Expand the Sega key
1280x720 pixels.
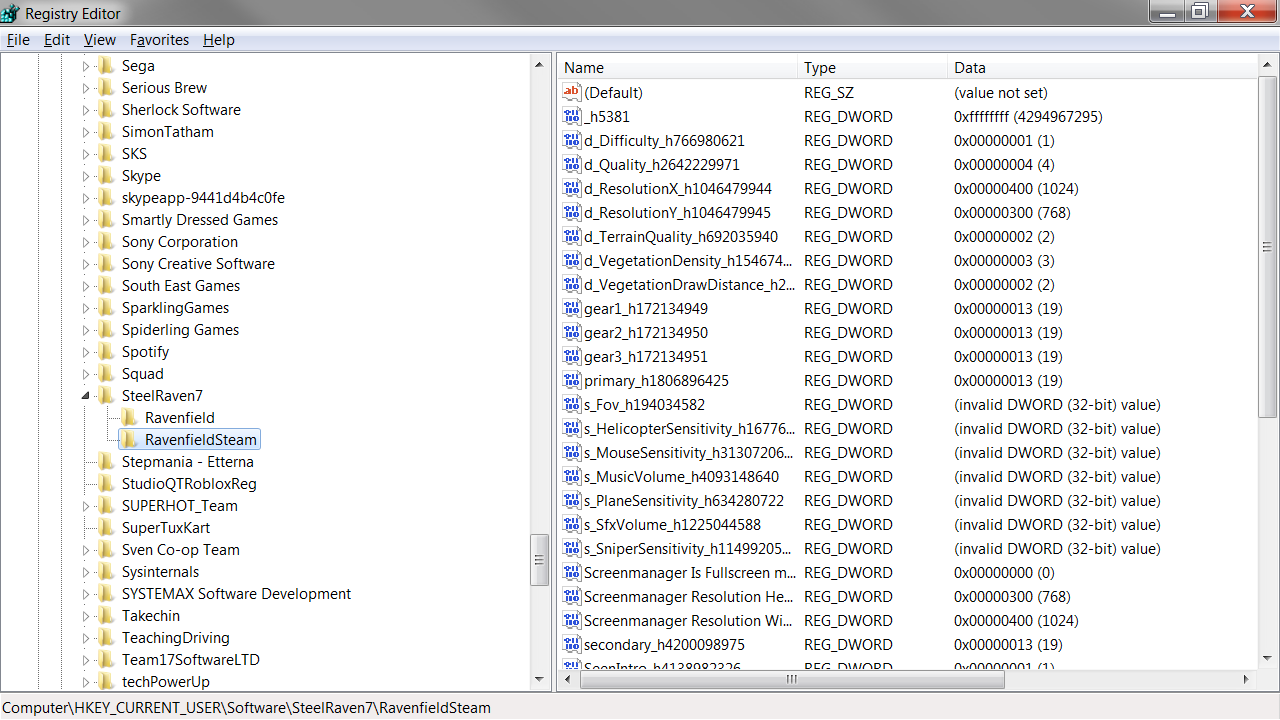[x=85, y=66]
